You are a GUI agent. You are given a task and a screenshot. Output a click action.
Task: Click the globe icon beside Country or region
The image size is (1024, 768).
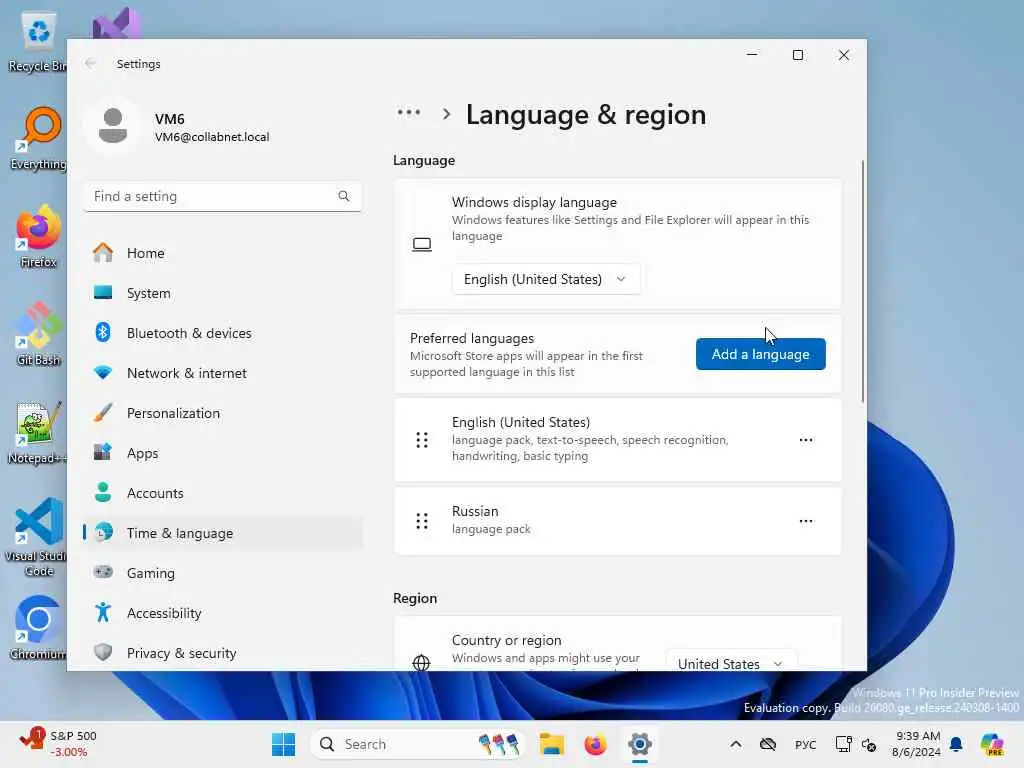(422, 663)
